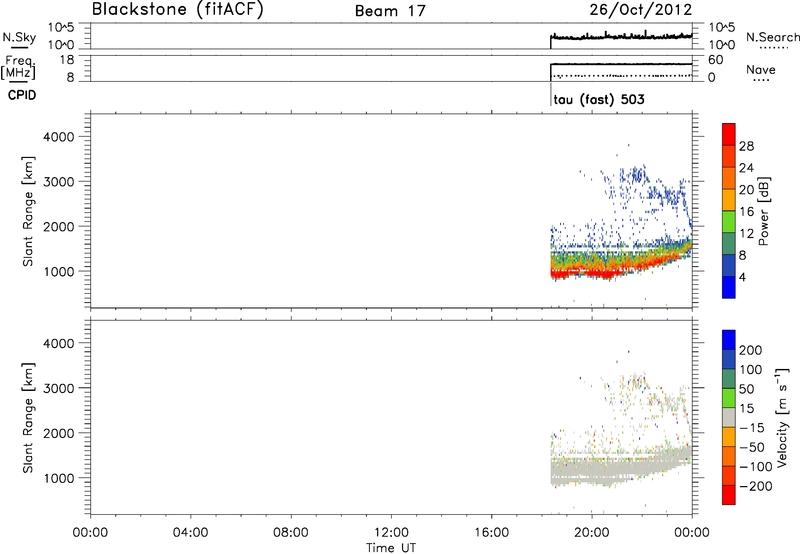
Task: Click the N.Sky label
Action: [19, 37]
